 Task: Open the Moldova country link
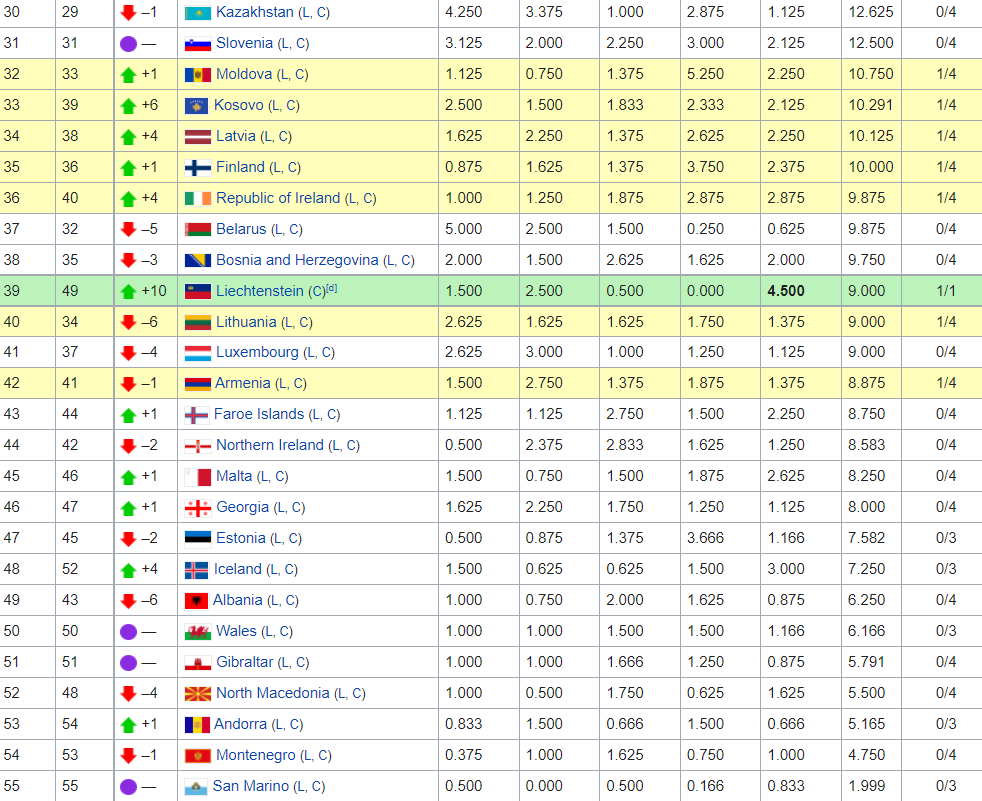244,74
